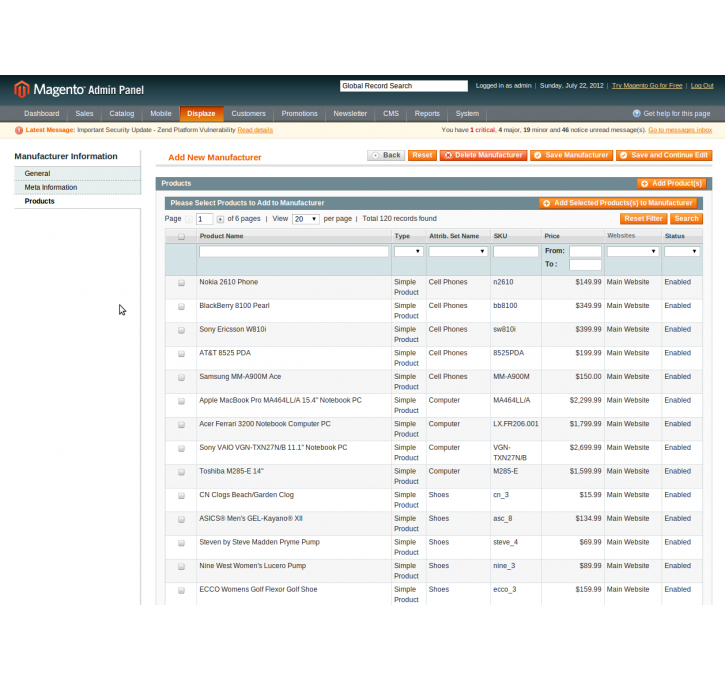The width and height of the screenshot is (725, 680).
Task: Open the Promotions menu
Action: [299, 114]
